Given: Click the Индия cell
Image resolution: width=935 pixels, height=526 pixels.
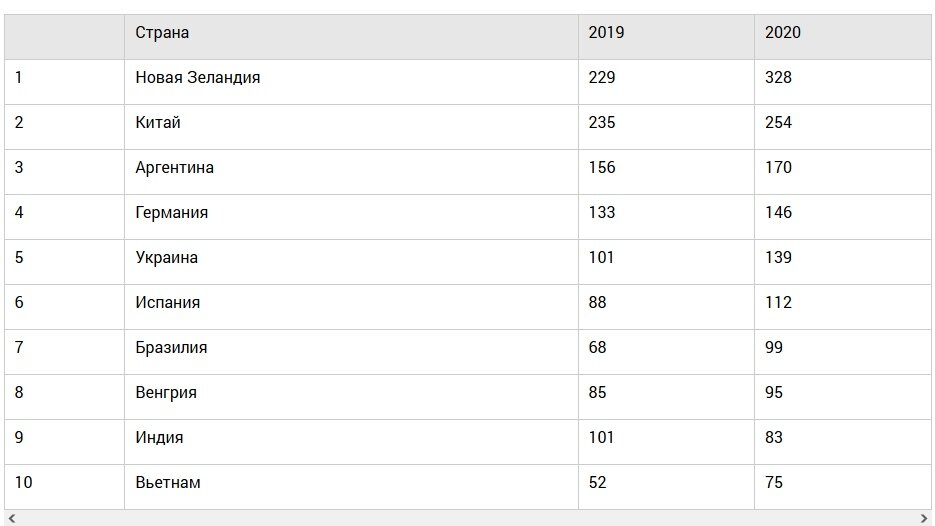Looking at the screenshot, I should (160, 438).
